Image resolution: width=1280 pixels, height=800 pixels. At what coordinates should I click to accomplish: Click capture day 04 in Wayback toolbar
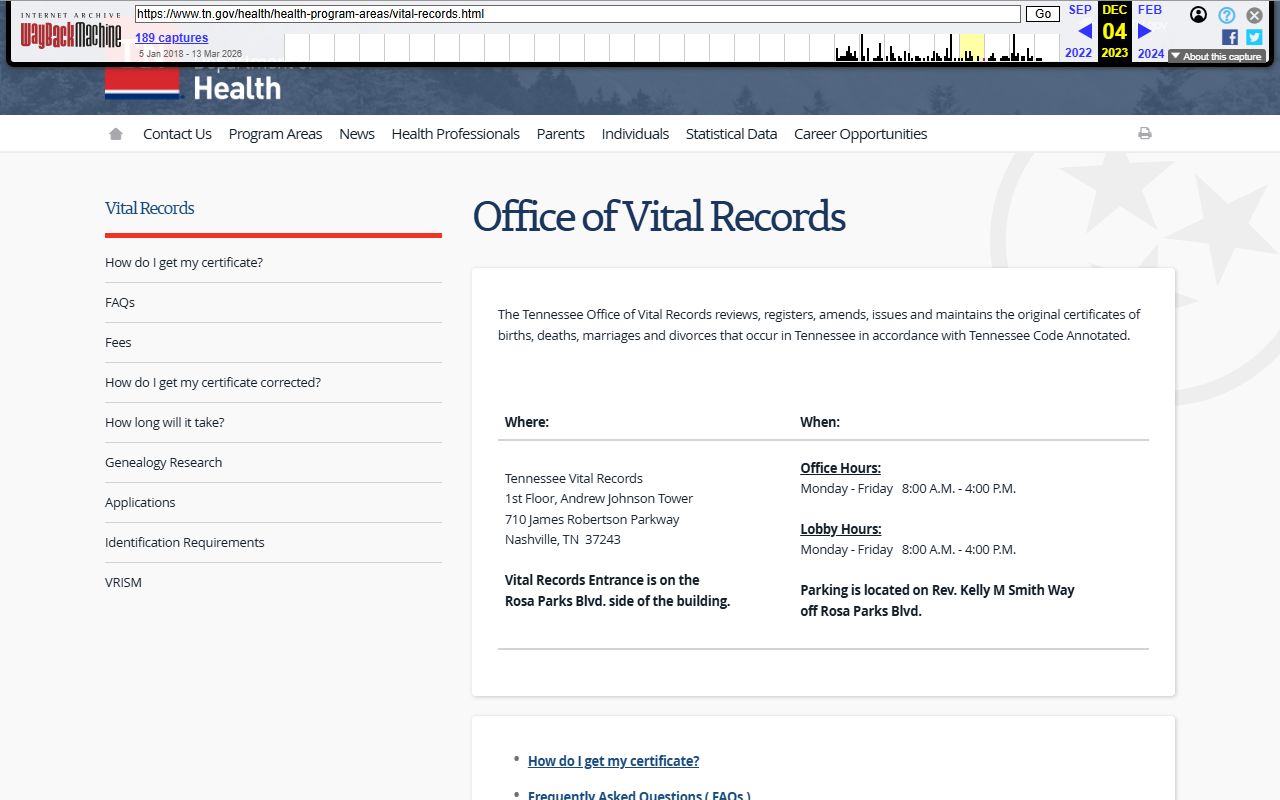point(1115,31)
